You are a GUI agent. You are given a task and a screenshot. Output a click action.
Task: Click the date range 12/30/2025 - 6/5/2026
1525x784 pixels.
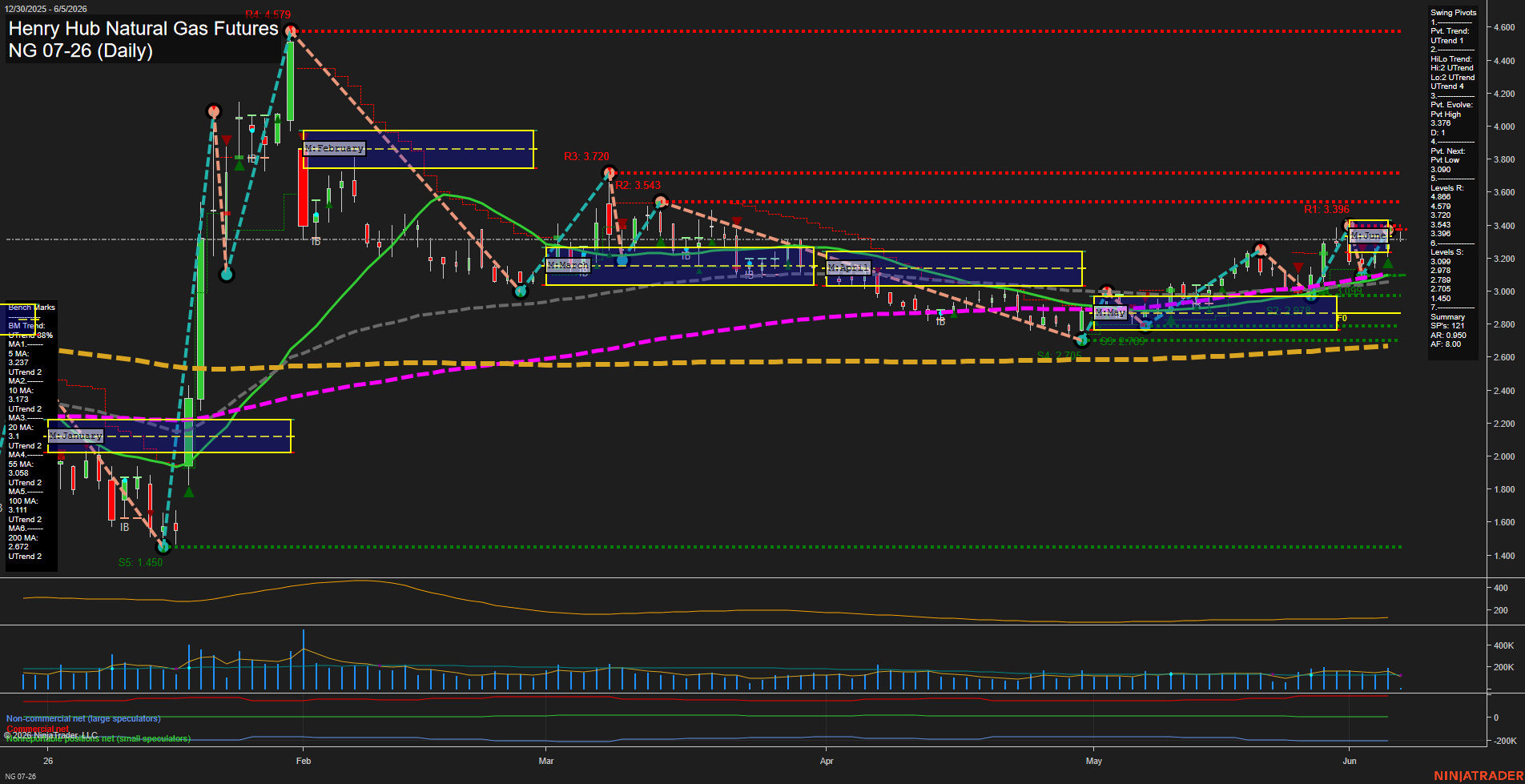point(46,9)
